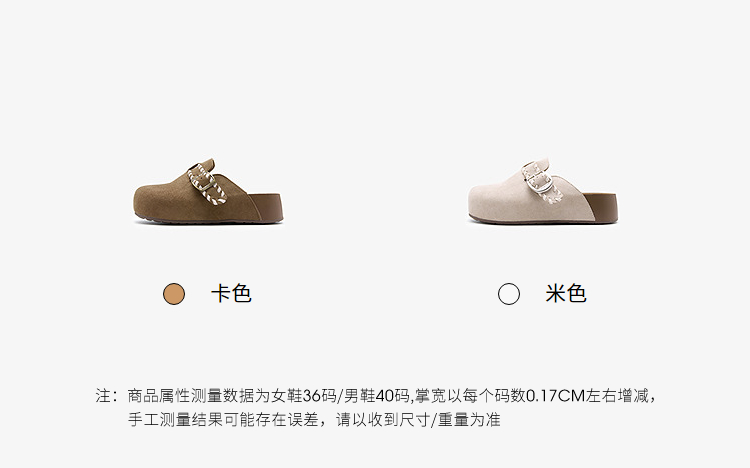Click the 左右增减 text at line end
Screen dimensions: 750x468
click(617, 396)
